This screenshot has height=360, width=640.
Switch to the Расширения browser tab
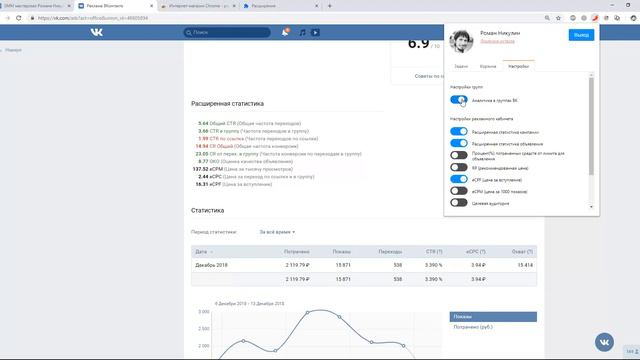point(281,6)
